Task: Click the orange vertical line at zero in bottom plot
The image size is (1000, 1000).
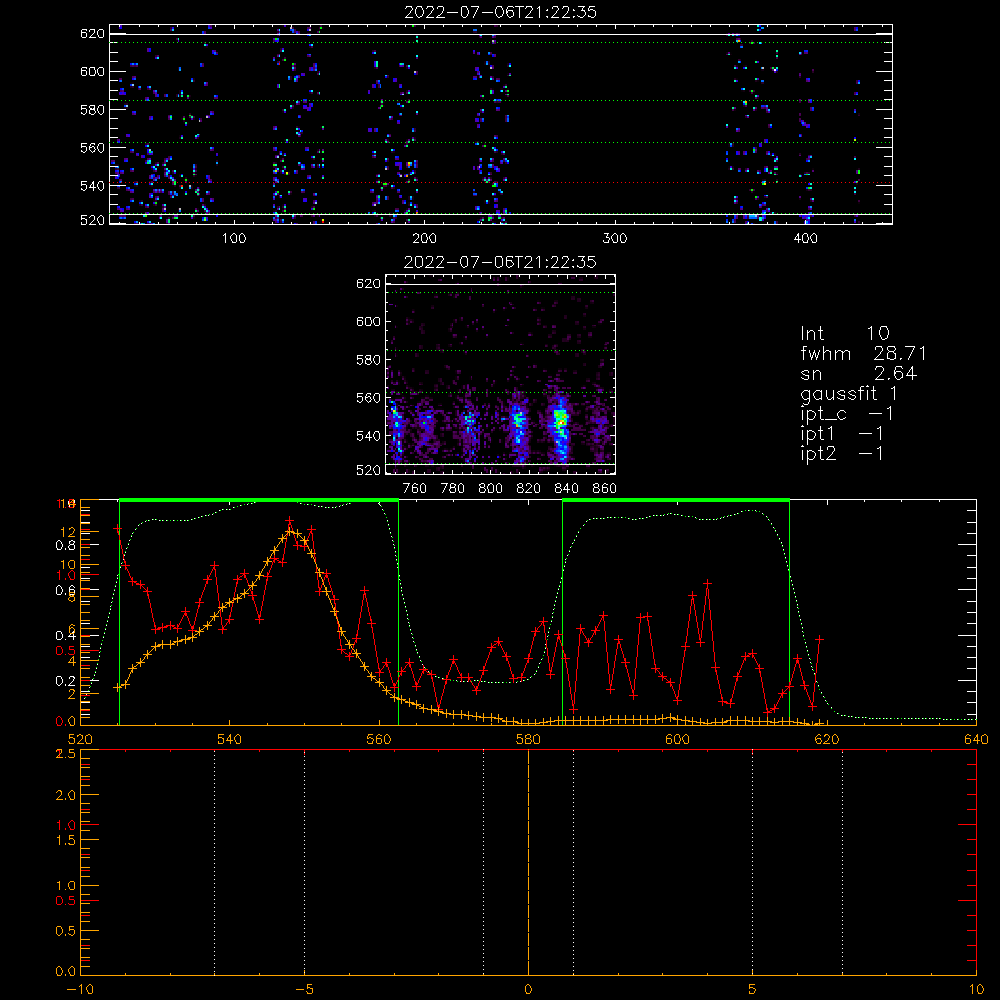Action: [529, 862]
